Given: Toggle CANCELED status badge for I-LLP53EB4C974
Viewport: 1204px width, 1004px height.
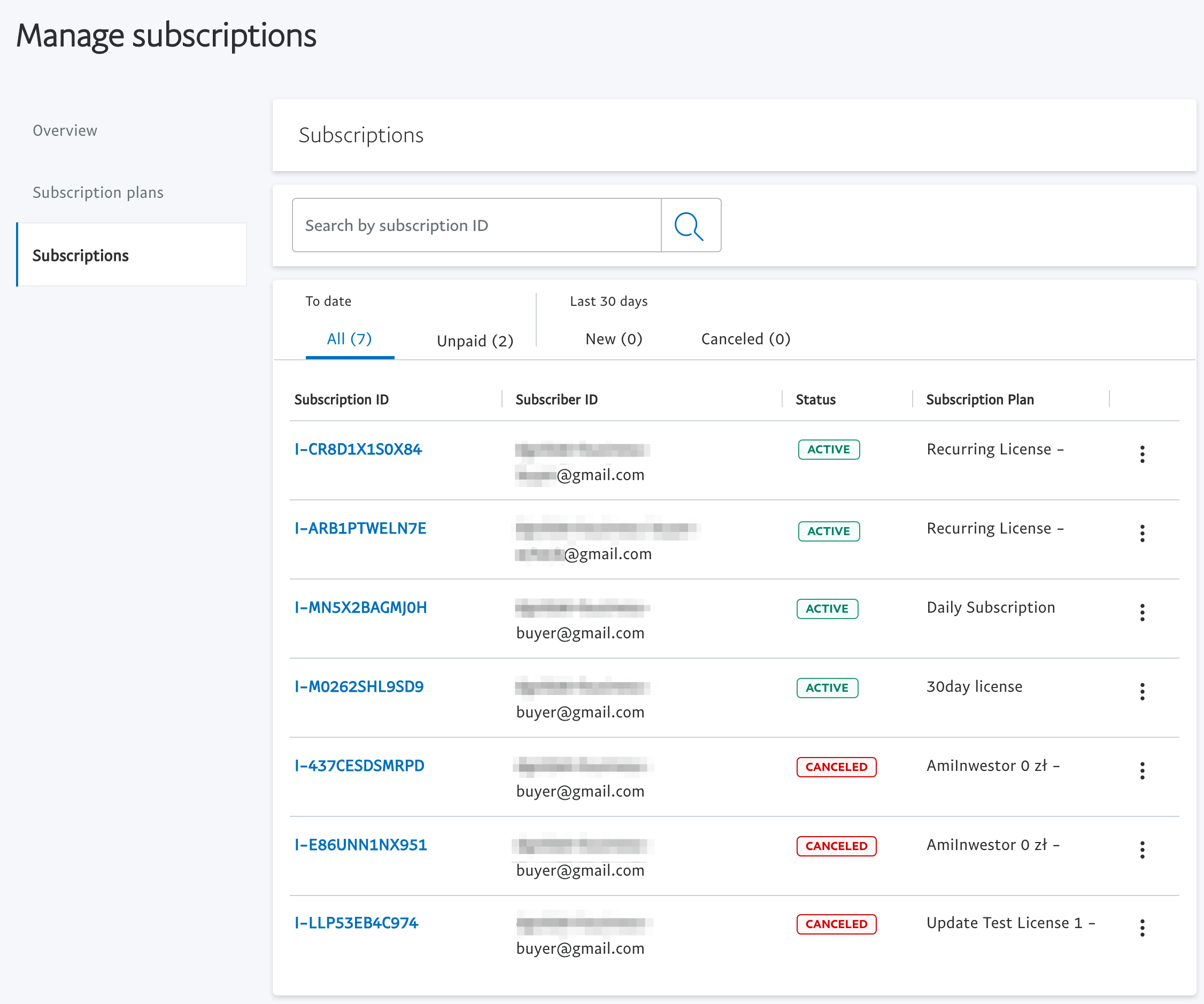Looking at the screenshot, I should (836, 924).
